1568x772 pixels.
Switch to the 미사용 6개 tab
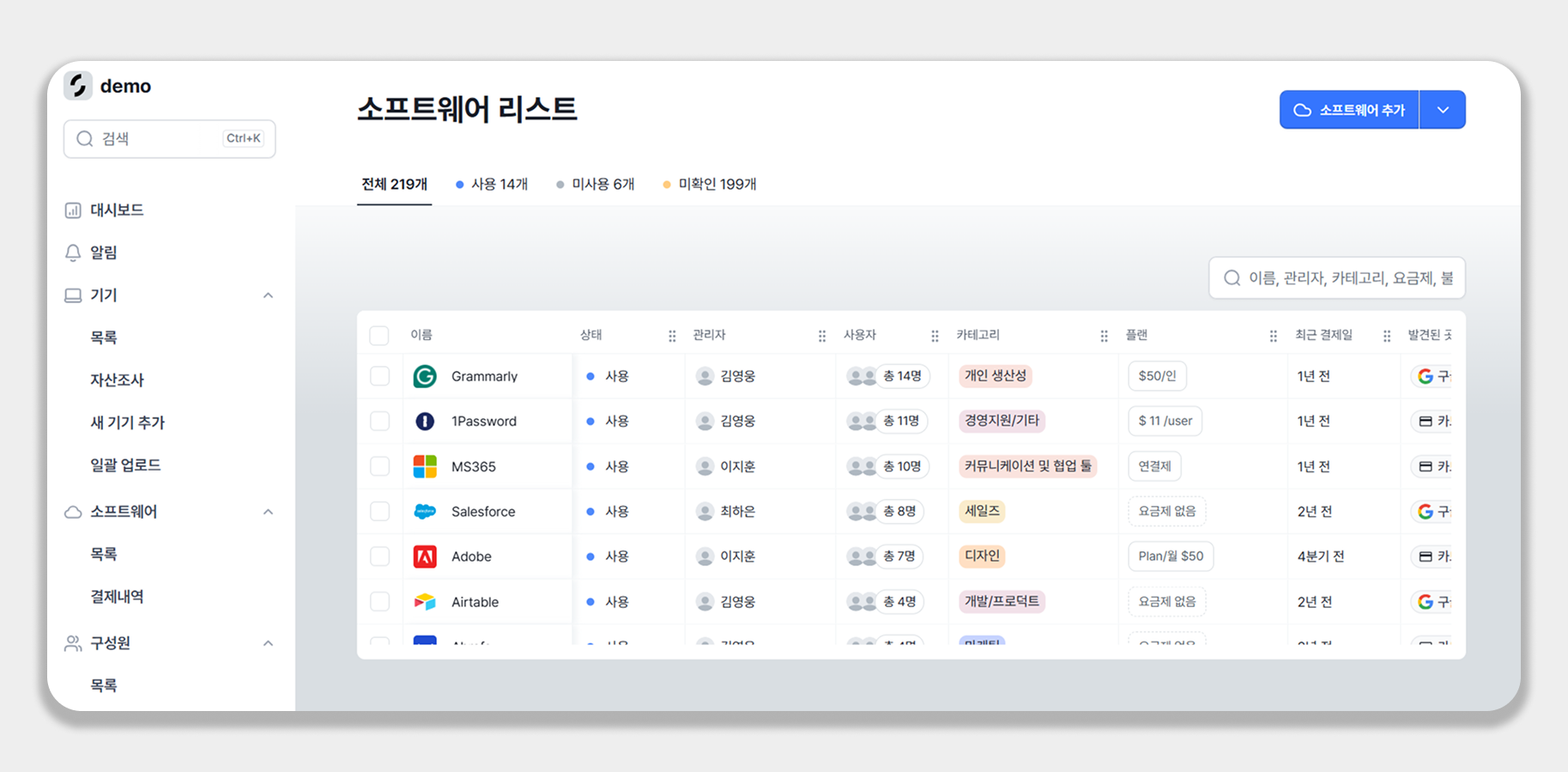[596, 185]
